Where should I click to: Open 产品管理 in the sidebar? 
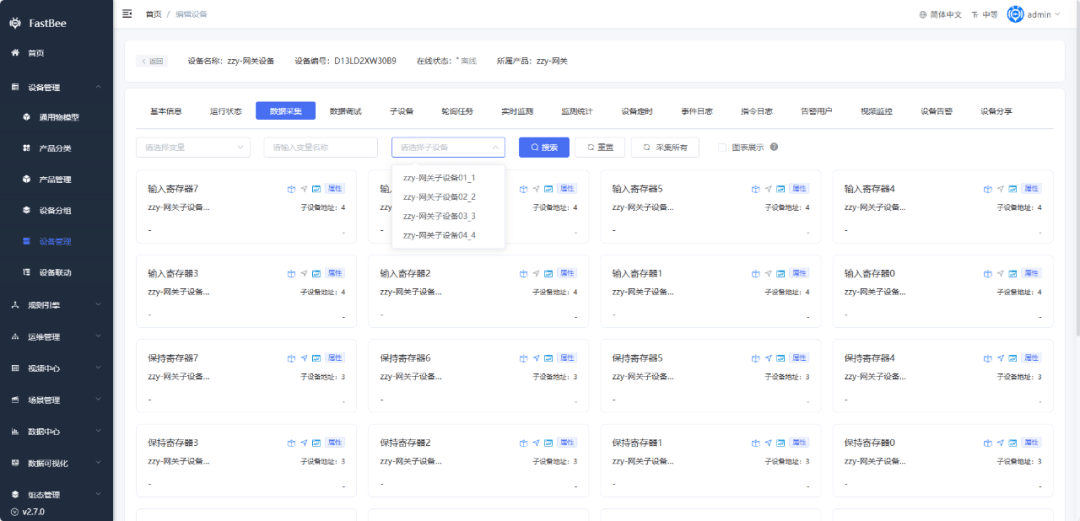pyautogui.click(x=55, y=179)
